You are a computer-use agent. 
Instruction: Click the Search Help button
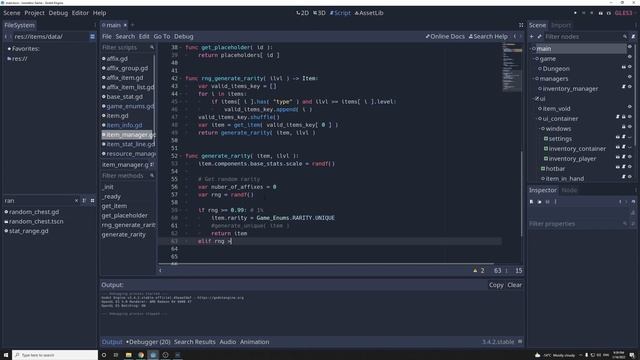[x=488, y=36]
